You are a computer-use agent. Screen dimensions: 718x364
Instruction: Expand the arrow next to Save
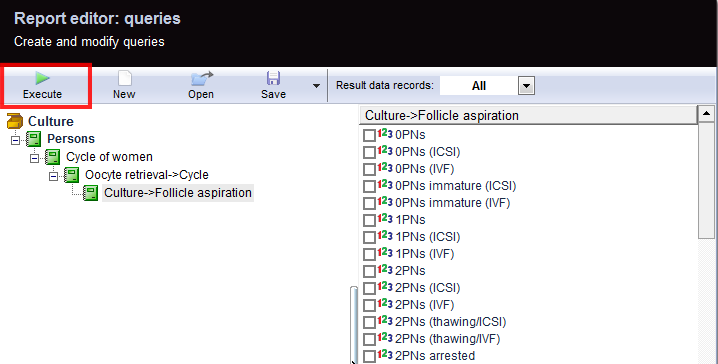click(316, 86)
